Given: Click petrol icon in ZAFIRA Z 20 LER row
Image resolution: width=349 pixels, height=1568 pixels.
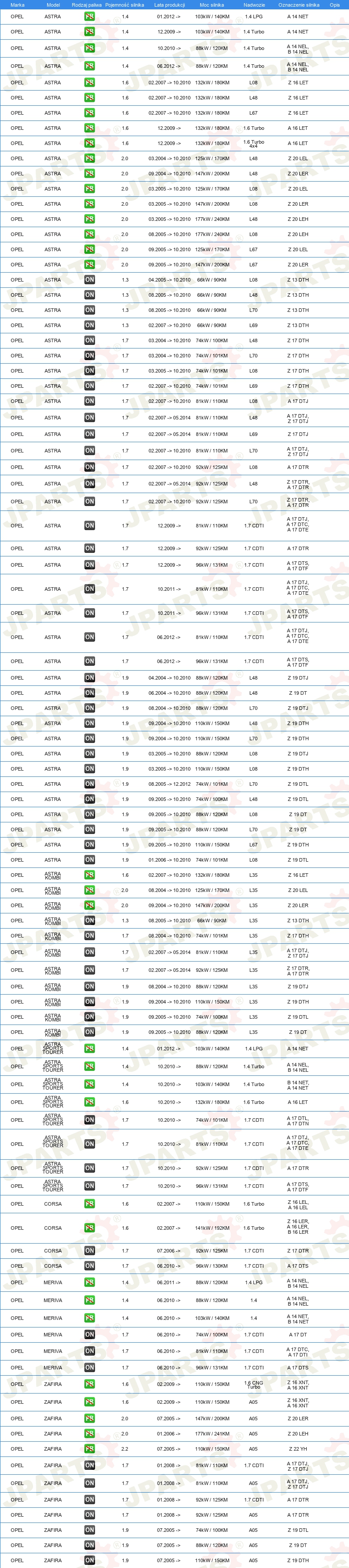Looking at the screenshot, I should (x=90, y=1419).
